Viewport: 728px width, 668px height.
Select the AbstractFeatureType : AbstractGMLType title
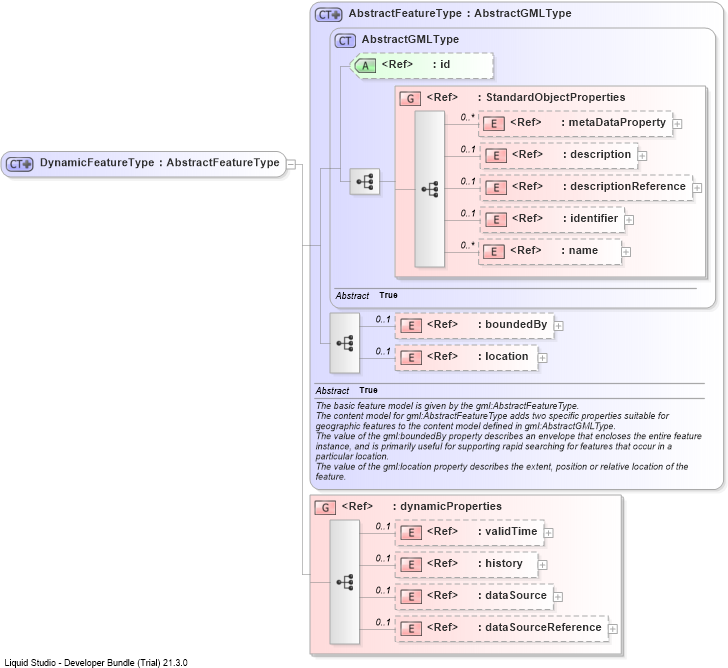pos(460,13)
